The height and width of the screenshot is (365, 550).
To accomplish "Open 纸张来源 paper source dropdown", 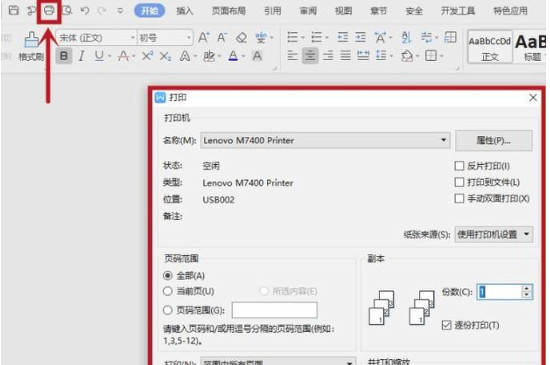I will point(494,234).
